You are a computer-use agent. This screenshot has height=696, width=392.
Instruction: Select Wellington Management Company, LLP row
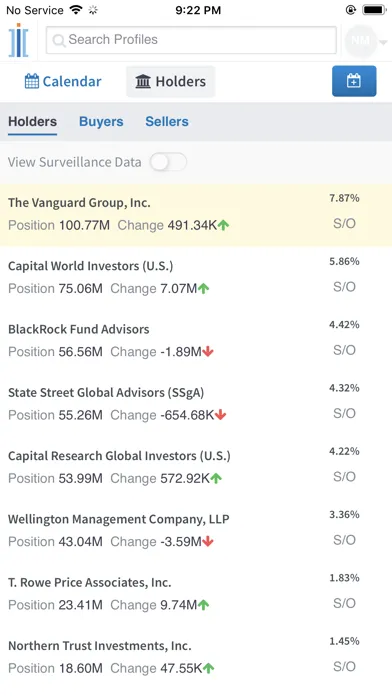196,531
